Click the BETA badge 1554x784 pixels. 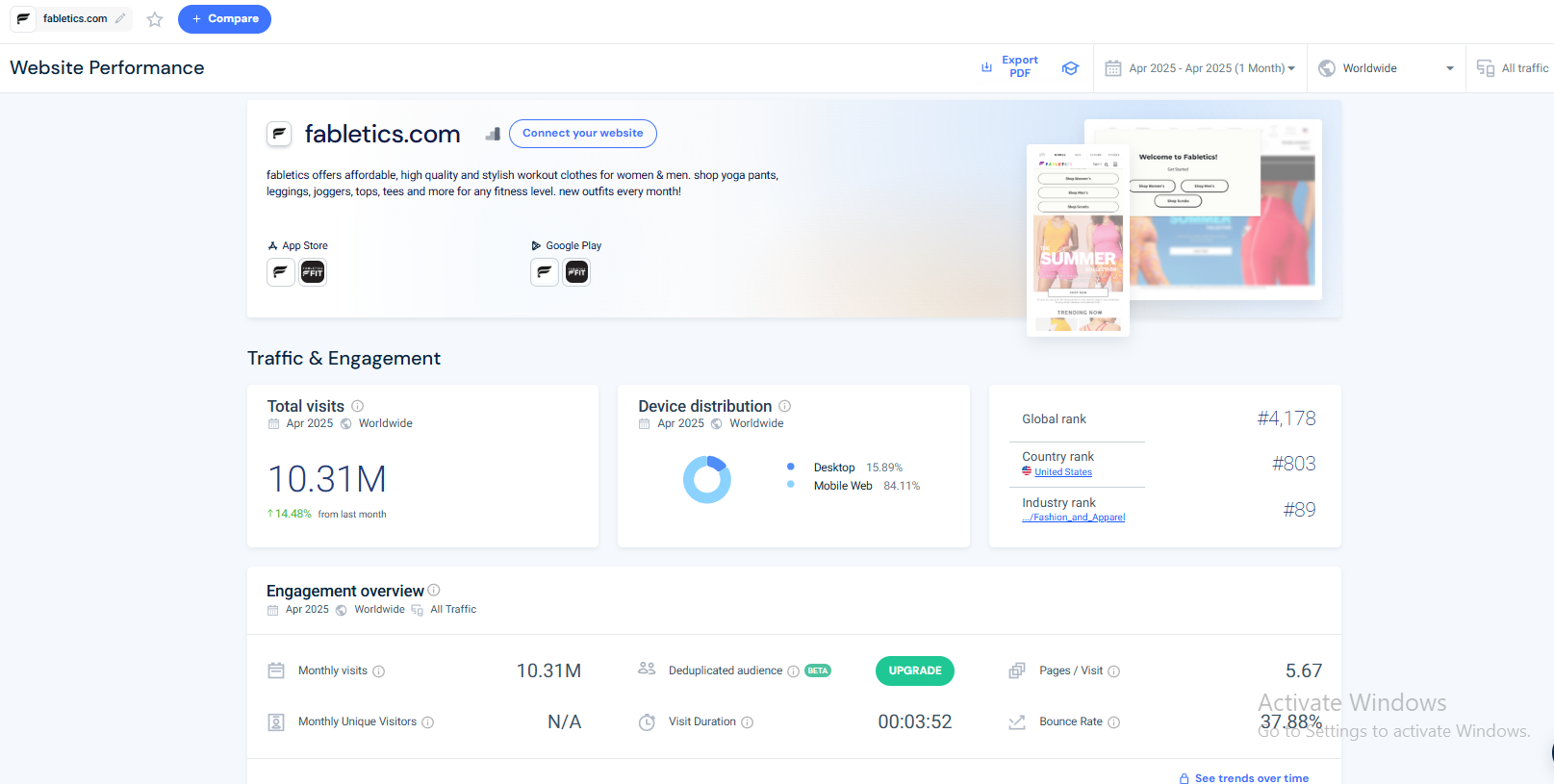[x=818, y=670]
